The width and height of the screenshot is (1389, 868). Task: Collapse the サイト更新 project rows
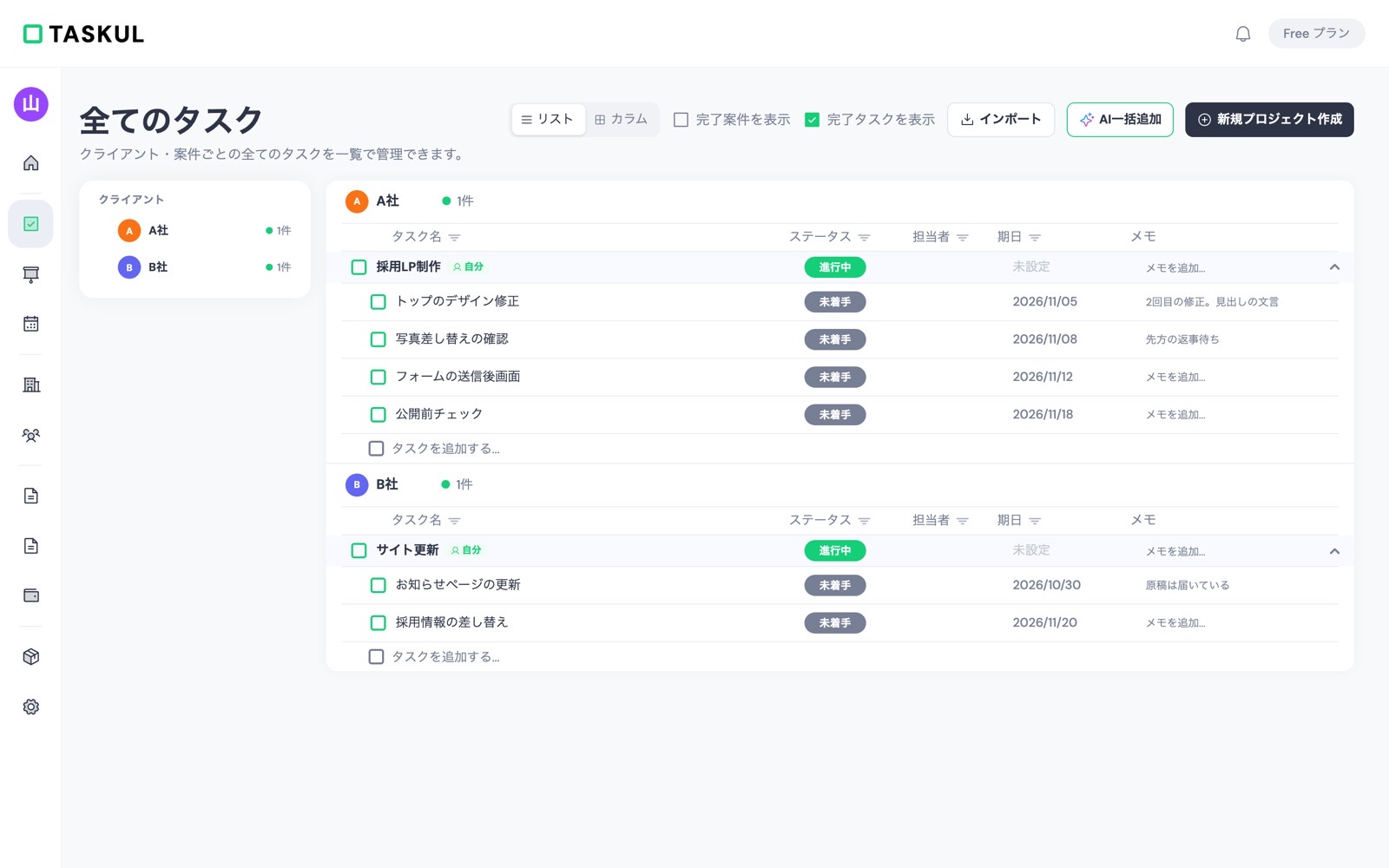[1334, 551]
